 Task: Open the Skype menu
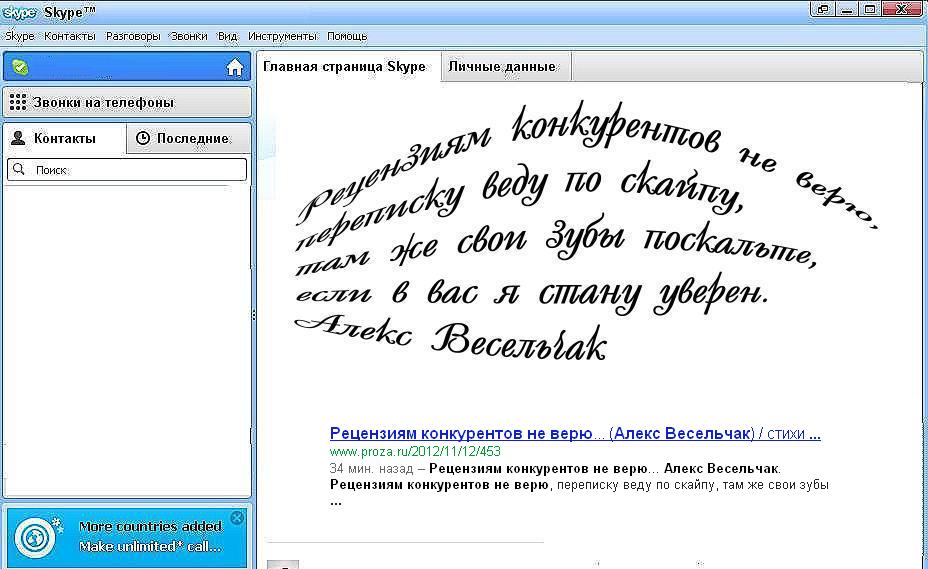(20, 36)
